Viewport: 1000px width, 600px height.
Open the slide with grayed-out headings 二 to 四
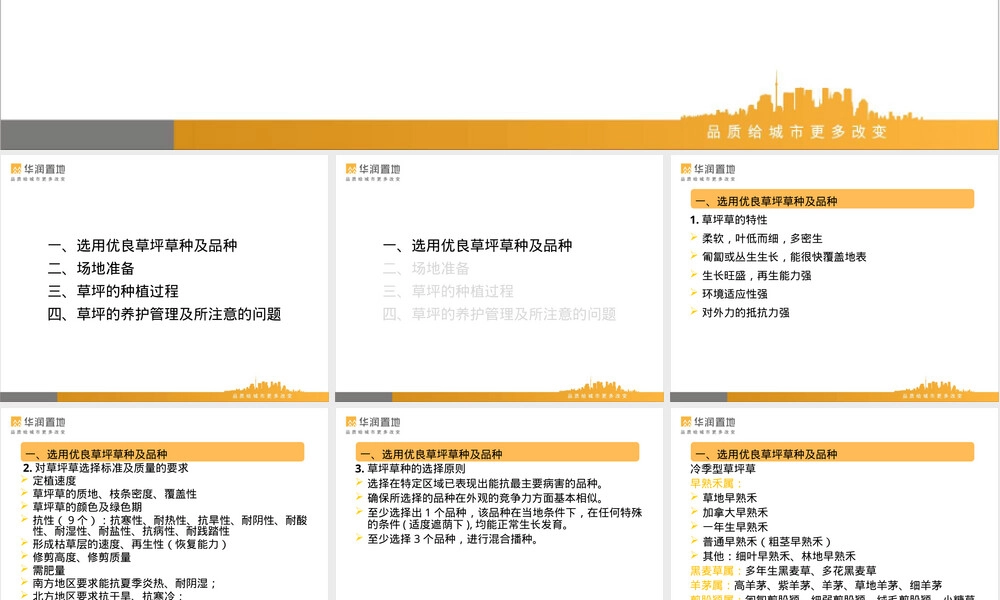pyautogui.click(x=499, y=279)
